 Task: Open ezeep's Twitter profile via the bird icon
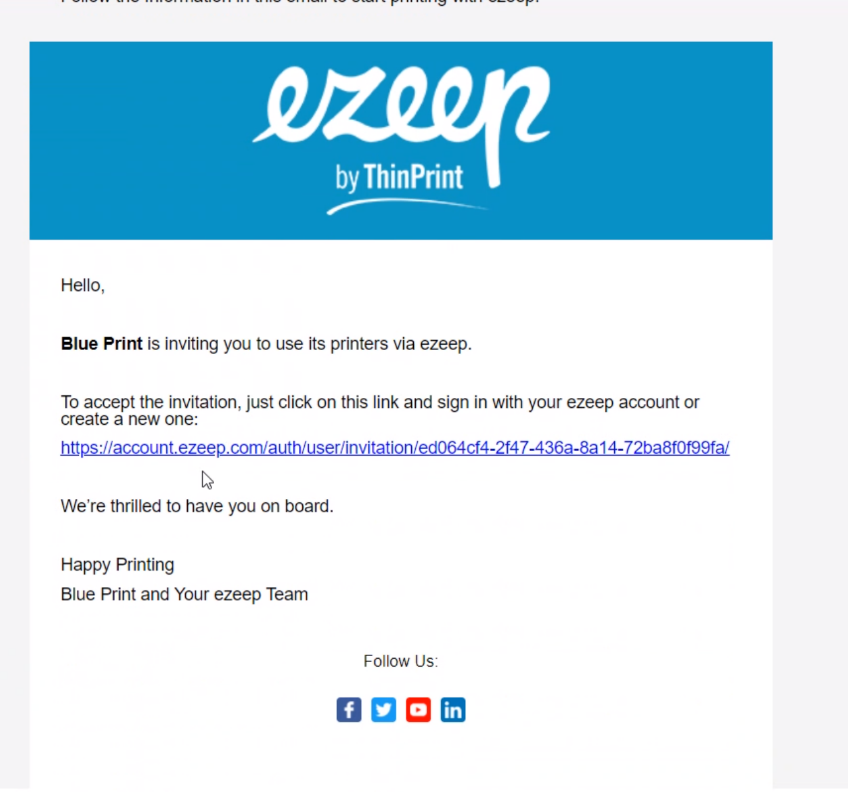tap(383, 710)
